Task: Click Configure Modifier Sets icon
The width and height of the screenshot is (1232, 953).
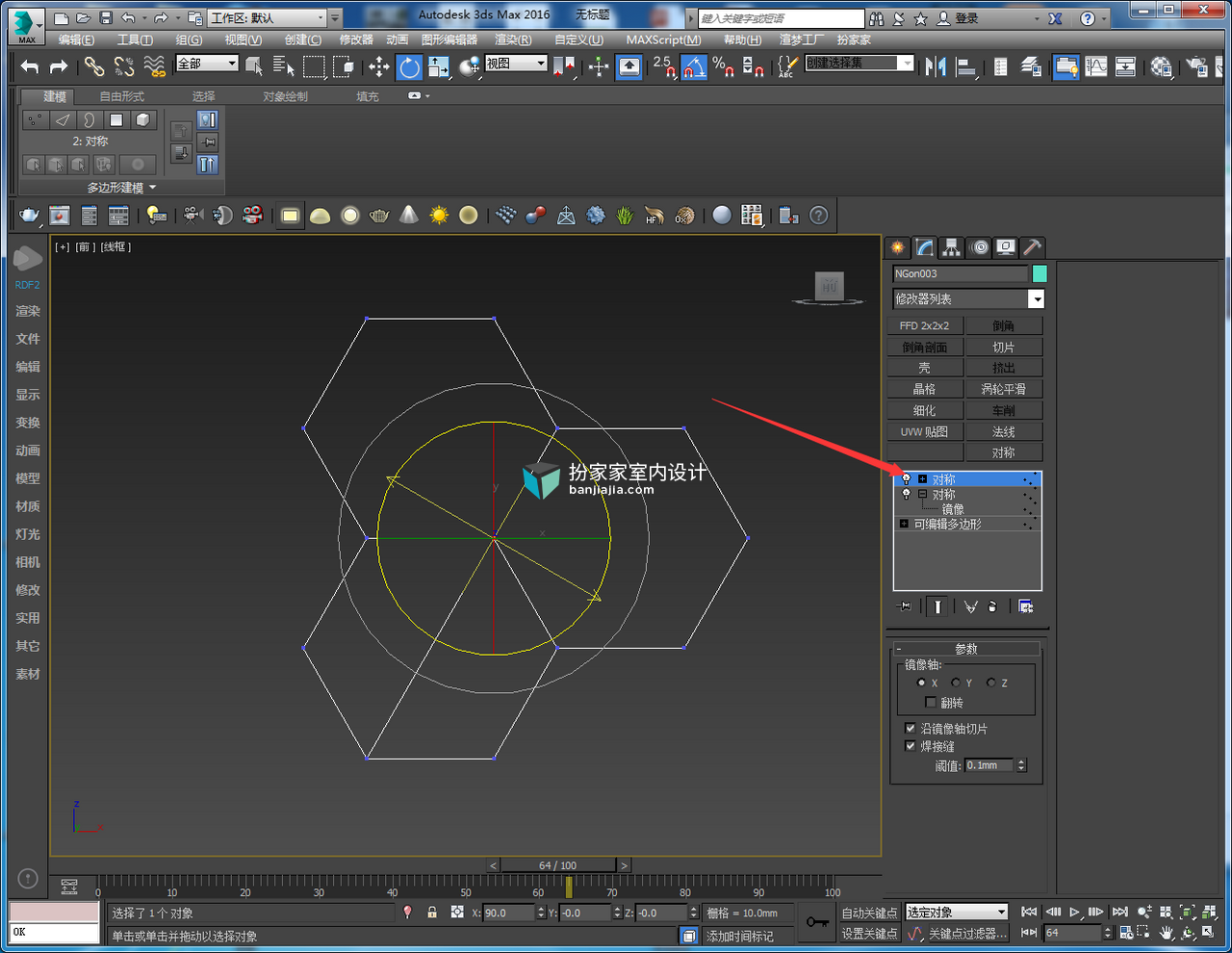Action: pos(1026,606)
